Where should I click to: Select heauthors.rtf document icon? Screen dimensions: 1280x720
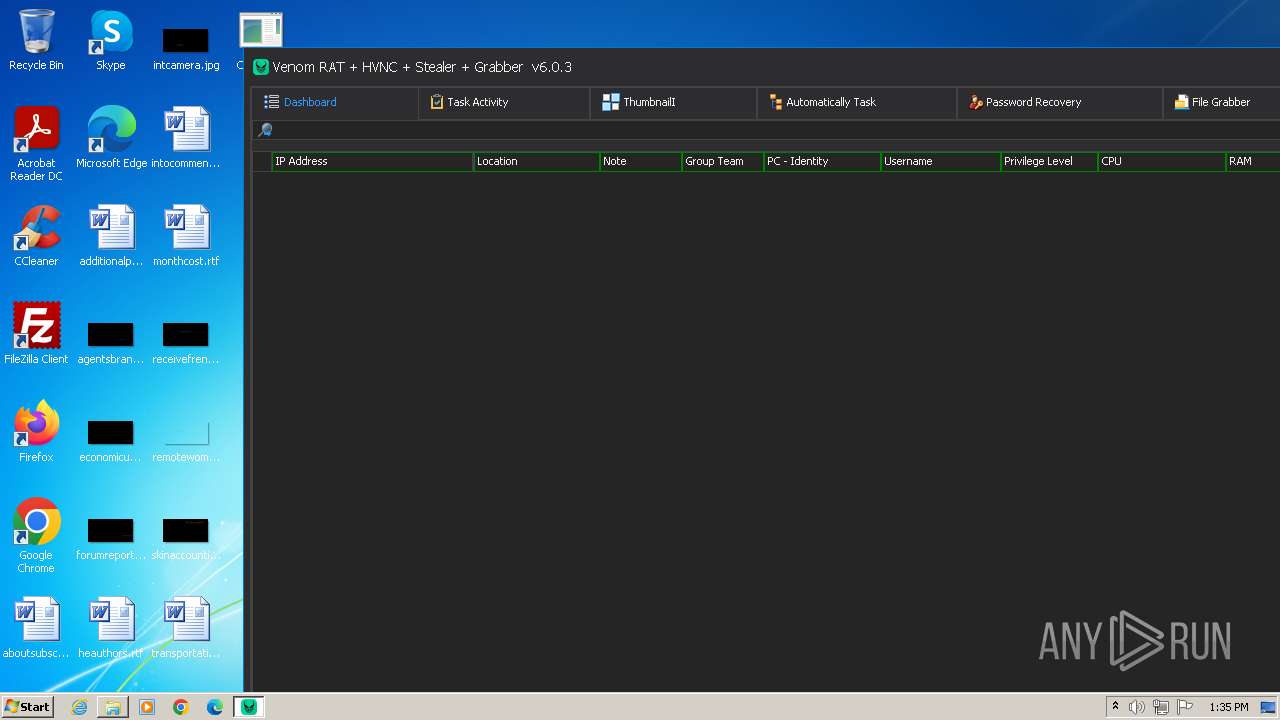pyautogui.click(x=111, y=629)
